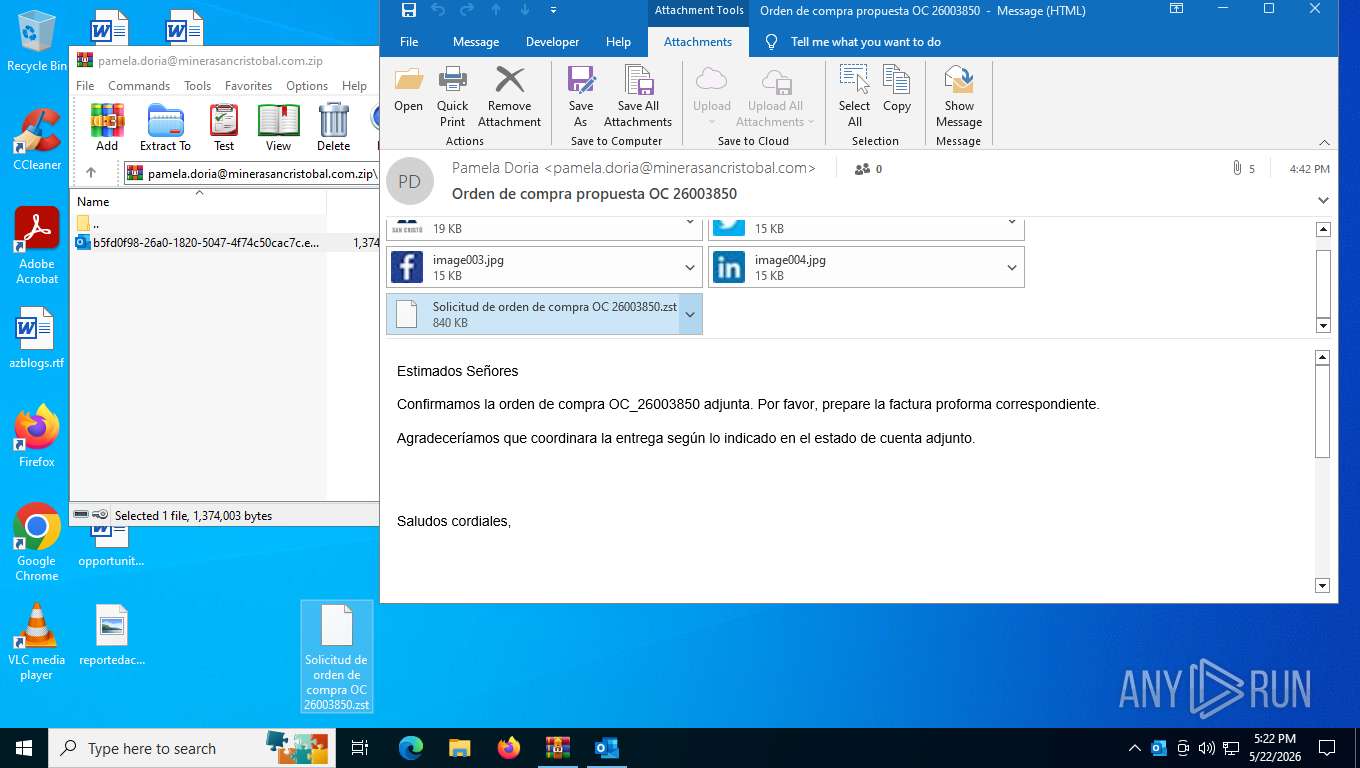This screenshot has width=1360, height=768.
Task: Switch to the Message ribbon tab
Action: (476, 42)
